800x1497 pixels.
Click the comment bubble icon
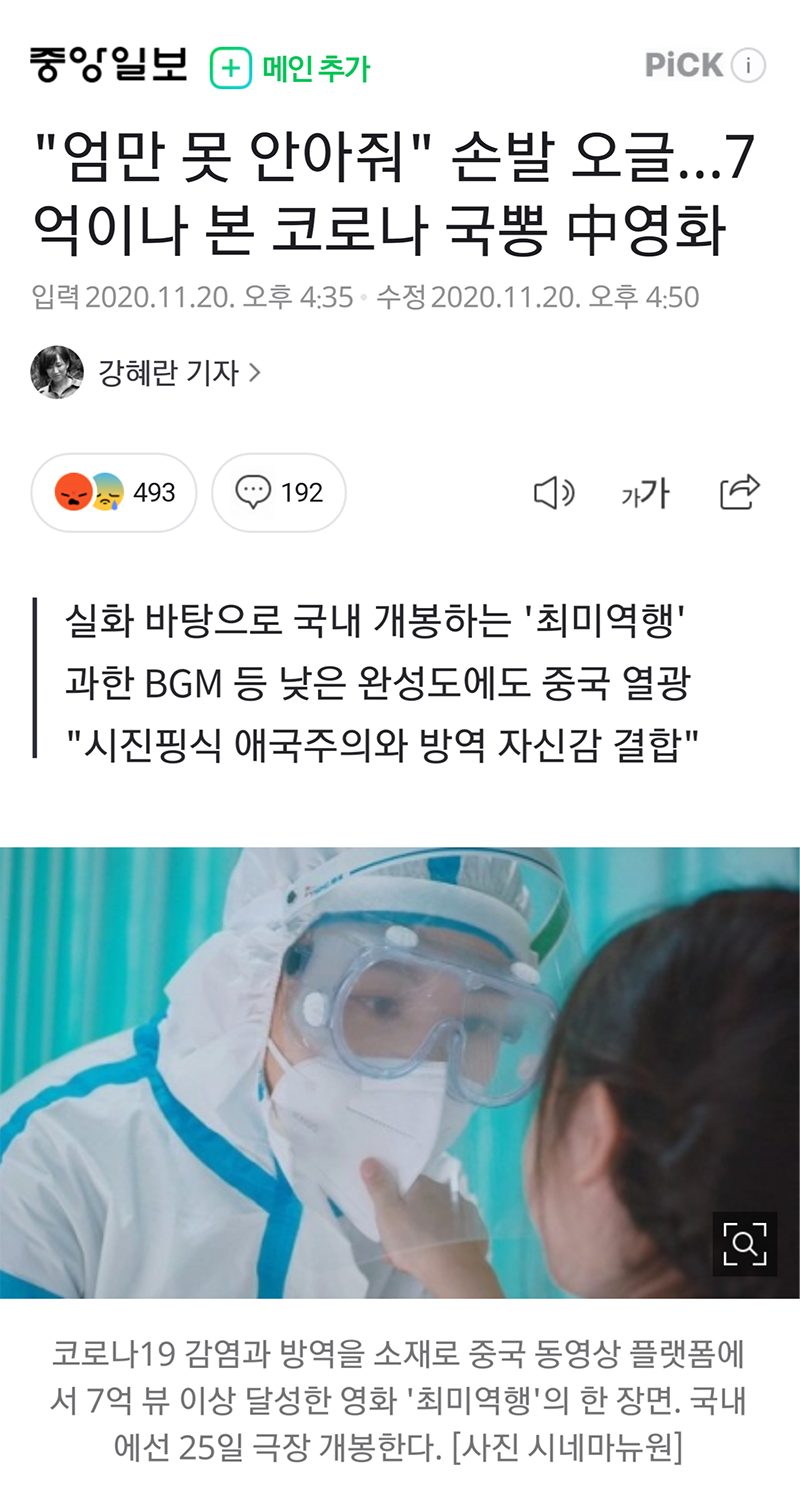coord(253,492)
